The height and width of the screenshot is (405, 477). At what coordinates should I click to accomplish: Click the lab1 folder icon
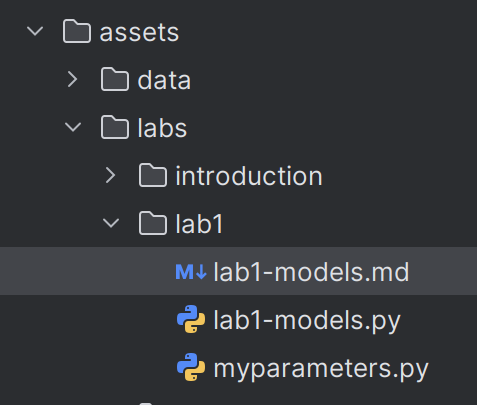point(153,223)
